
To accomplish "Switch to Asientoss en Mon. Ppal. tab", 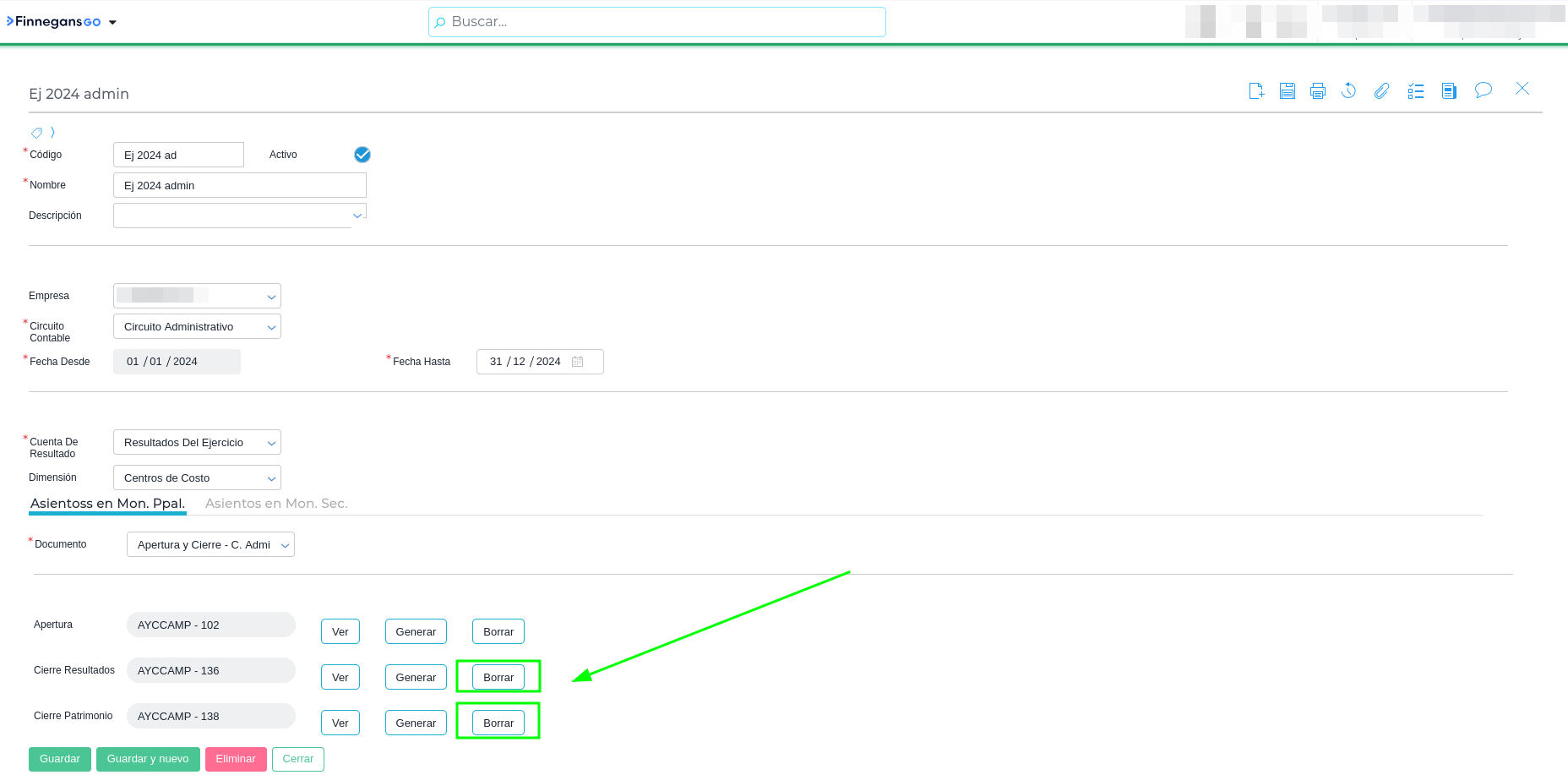I will (107, 504).
